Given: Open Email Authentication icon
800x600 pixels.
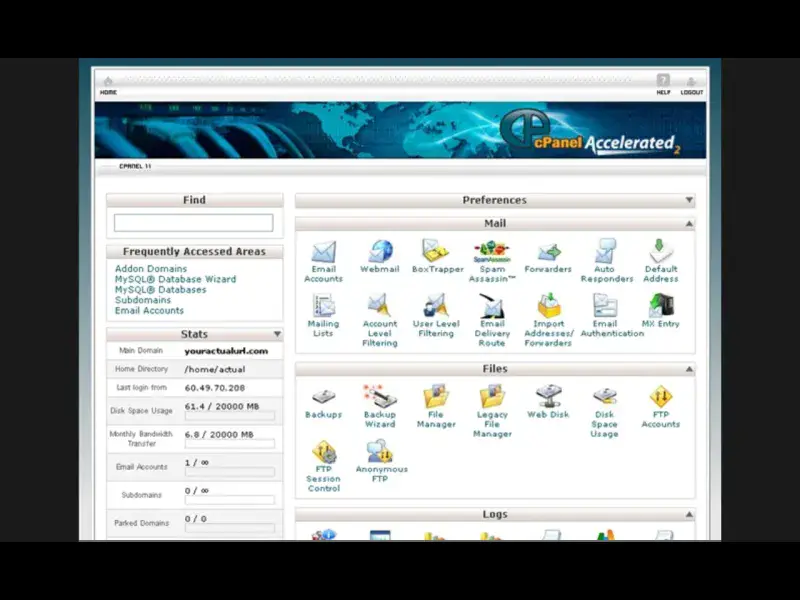Looking at the screenshot, I should 605,306.
